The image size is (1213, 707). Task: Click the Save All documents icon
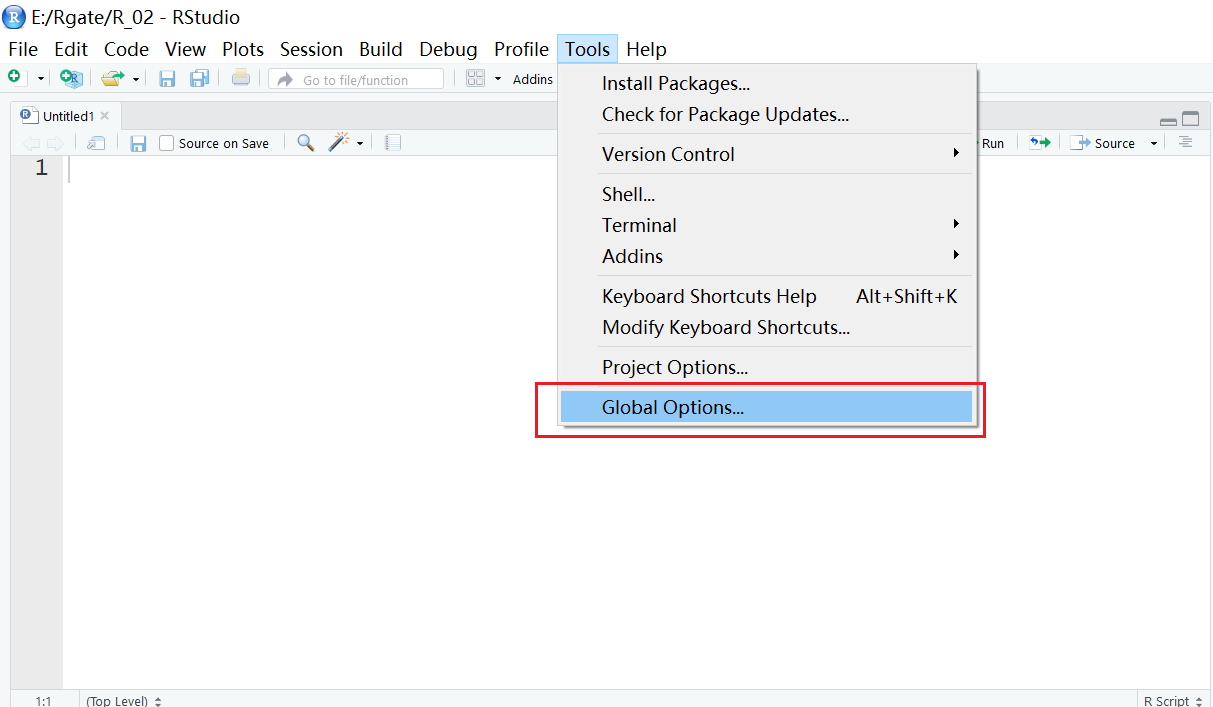point(199,78)
